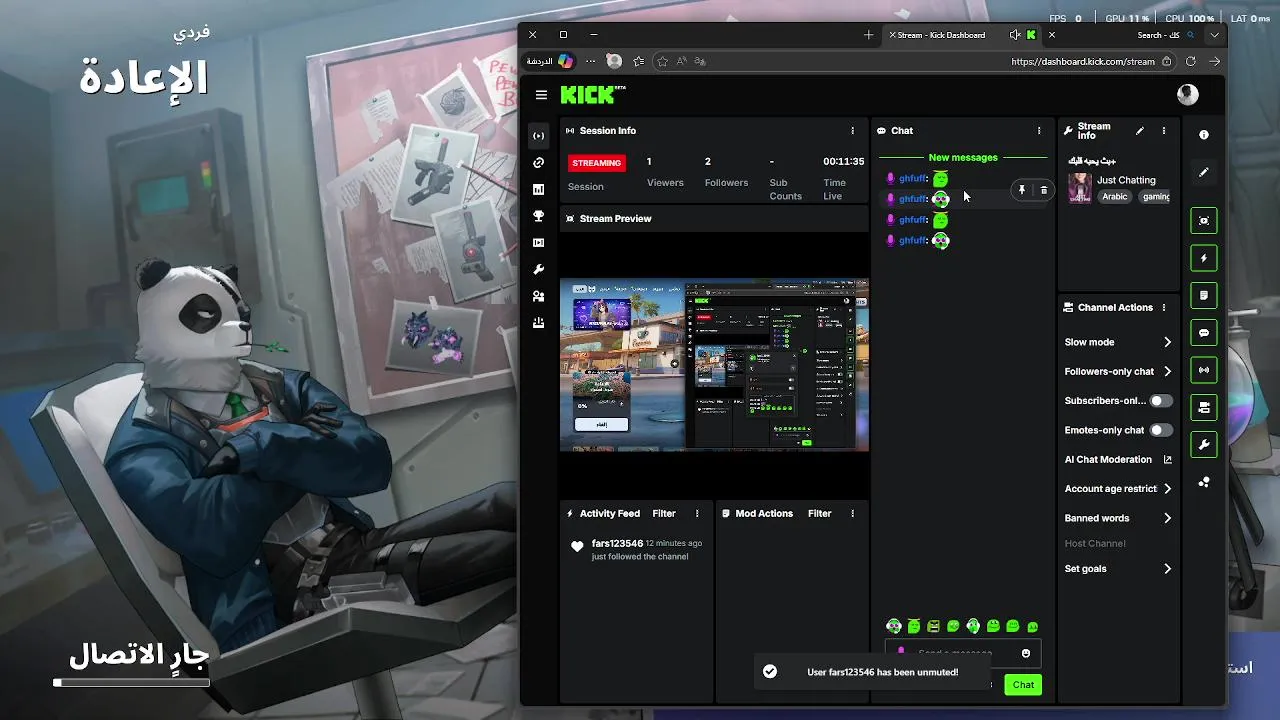This screenshot has height=720, width=1280.
Task: Open AI Chat Moderation external link icon
Action: pyautogui.click(x=1167, y=460)
